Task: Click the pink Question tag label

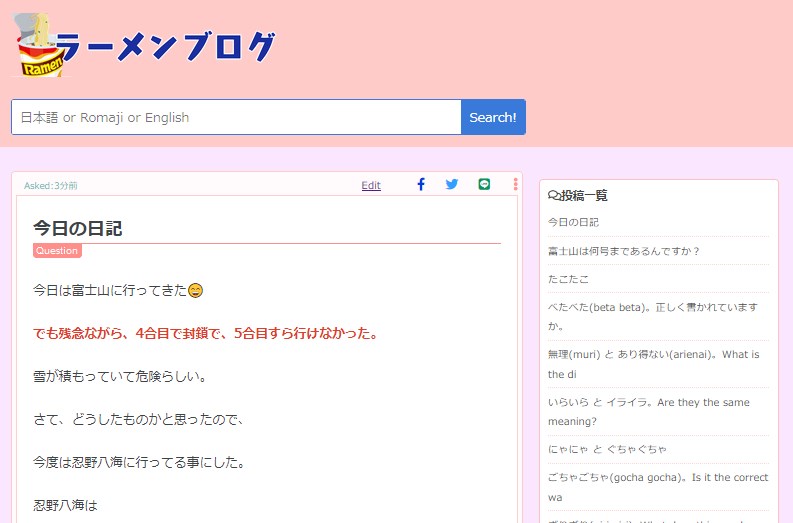Action: coord(57,251)
